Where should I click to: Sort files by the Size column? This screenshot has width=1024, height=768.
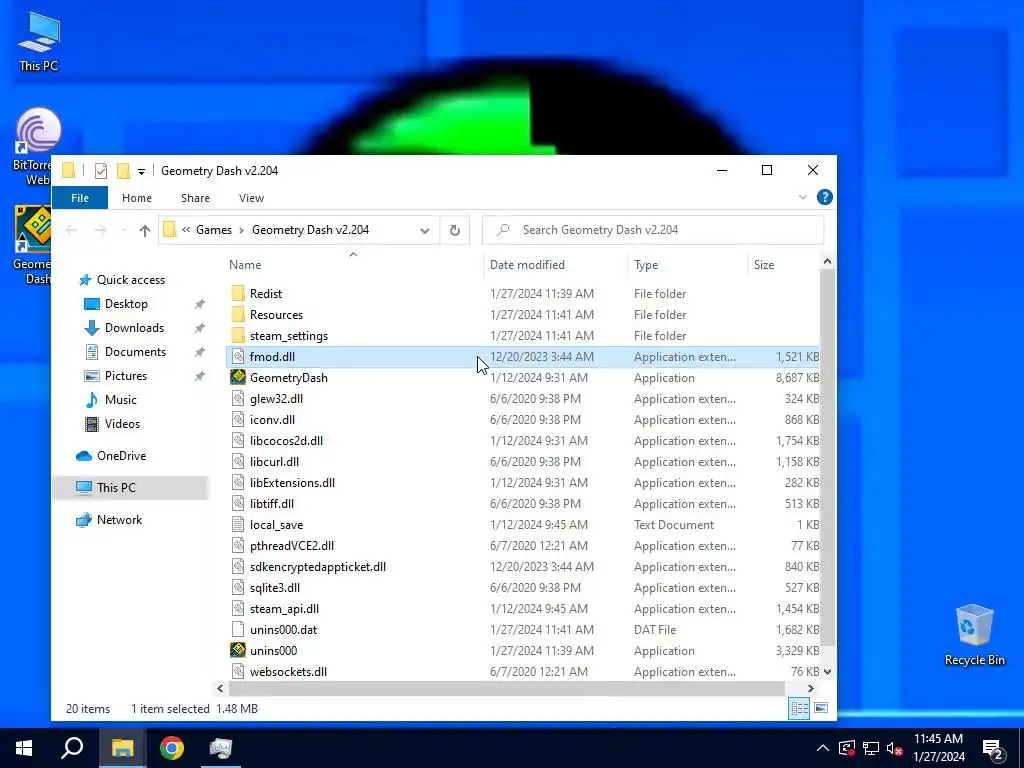coord(763,264)
